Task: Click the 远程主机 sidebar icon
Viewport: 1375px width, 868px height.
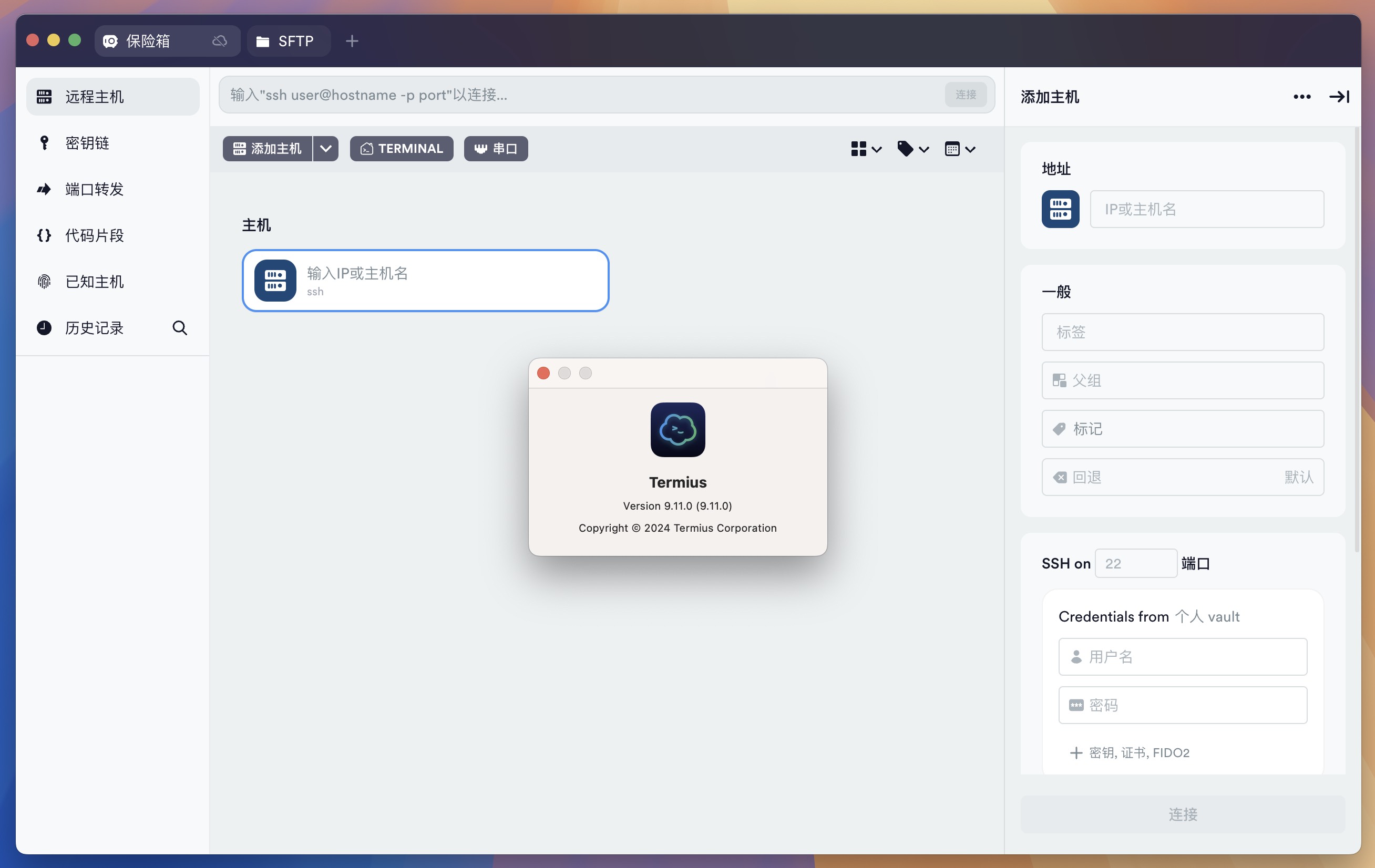Action: pyautogui.click(x=44, y=96)
